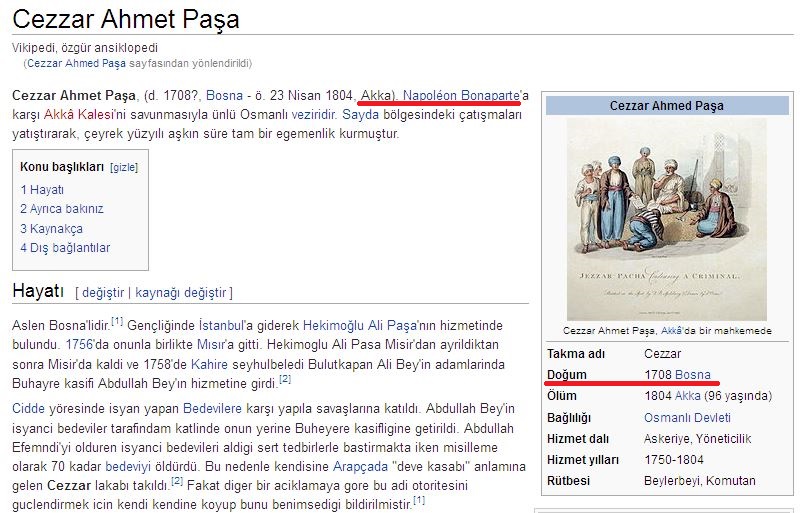Open the İstanbul link
Viewport: 809px width, 513px height.
click(221, 326)
